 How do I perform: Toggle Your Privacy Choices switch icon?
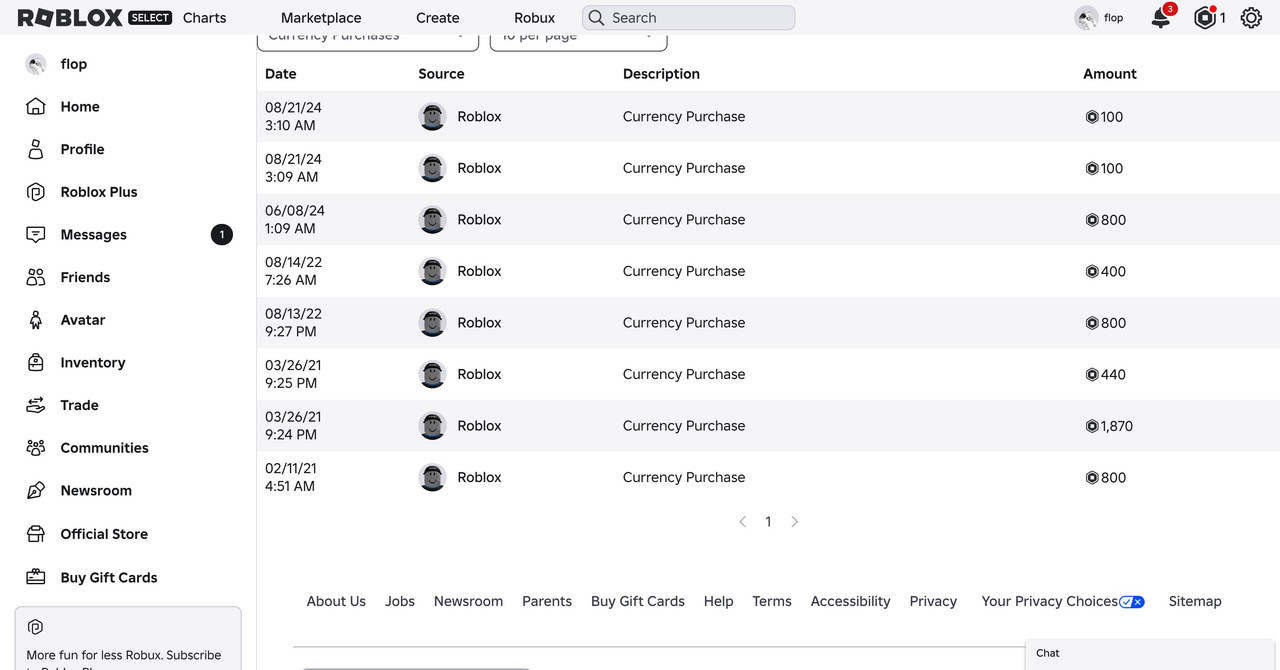click(1132, 602)
